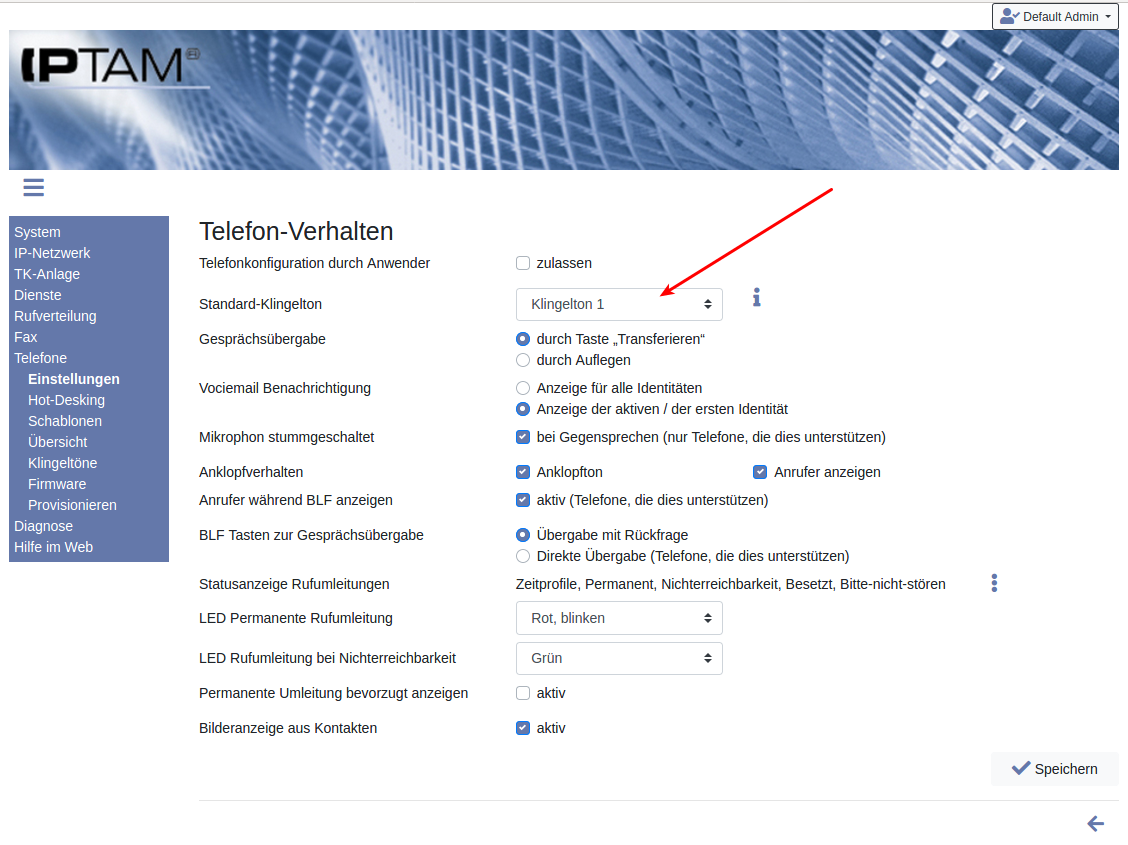Go to Klingeltöne in the sidebar
The height and width of the screenshot is (845, 1128).
coord(62,463)
